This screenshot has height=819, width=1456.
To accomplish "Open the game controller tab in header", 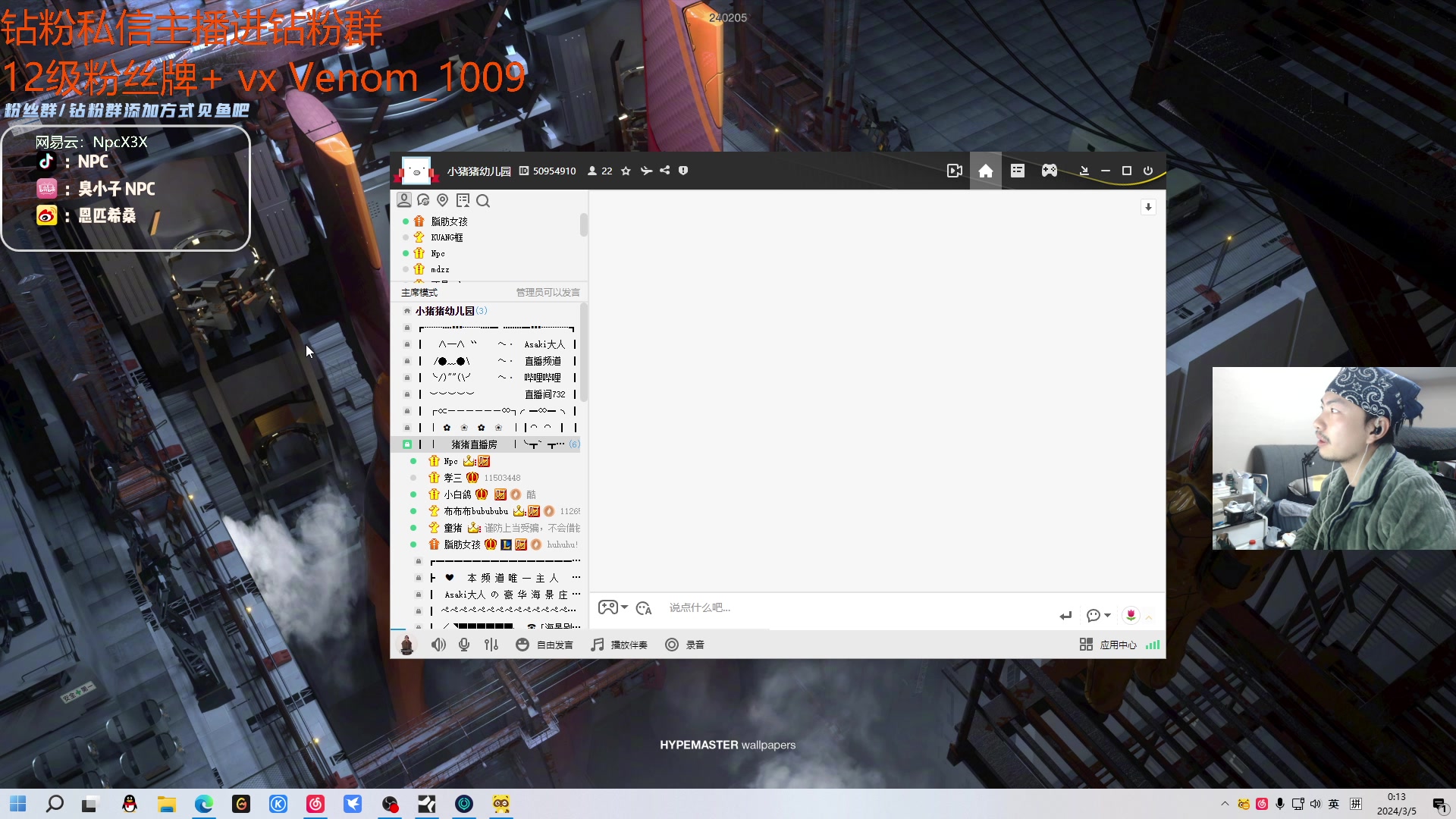I will coord(1050,171).
